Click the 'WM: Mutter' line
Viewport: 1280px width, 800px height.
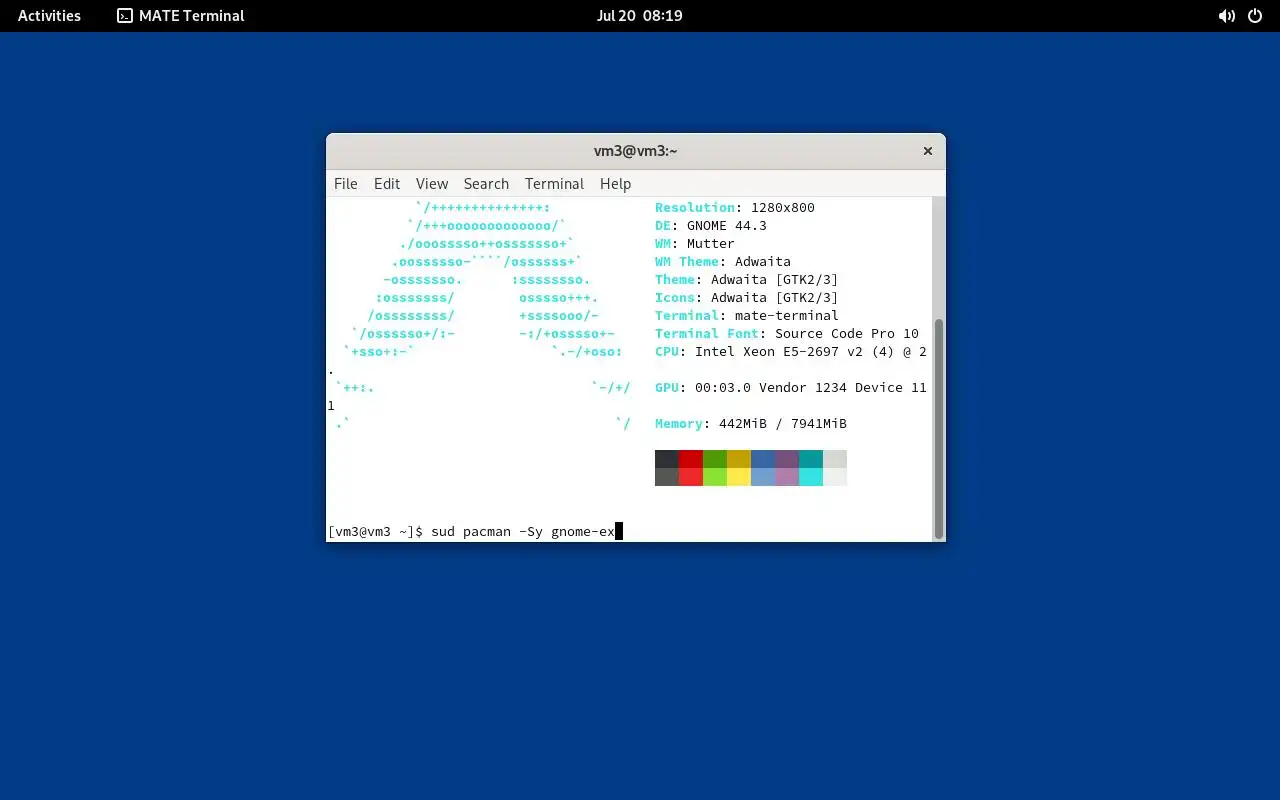point(695,244)
